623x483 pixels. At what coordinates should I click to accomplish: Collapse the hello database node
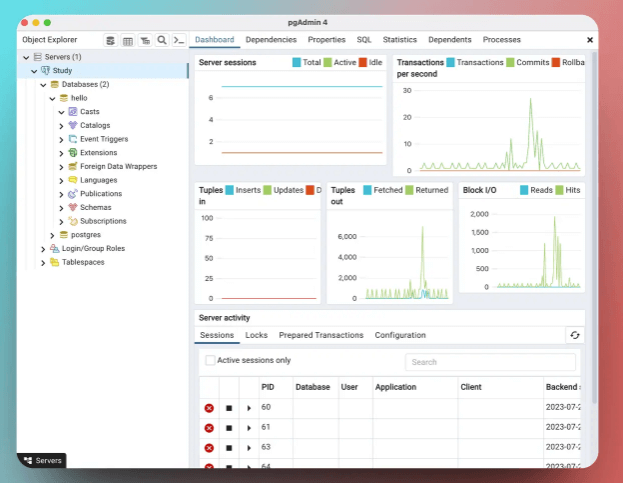pyautogui.click(x=52, y=99)
